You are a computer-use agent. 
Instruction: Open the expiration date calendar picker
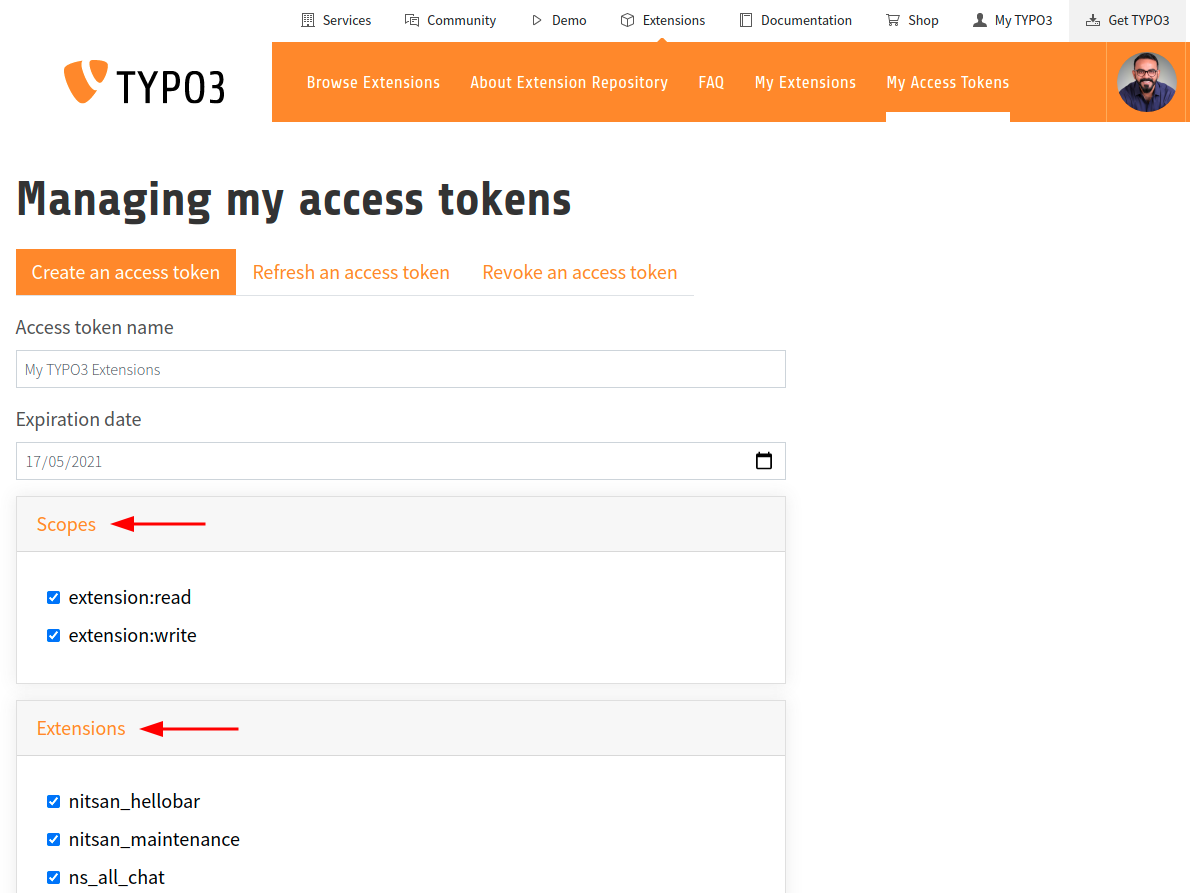764,461
